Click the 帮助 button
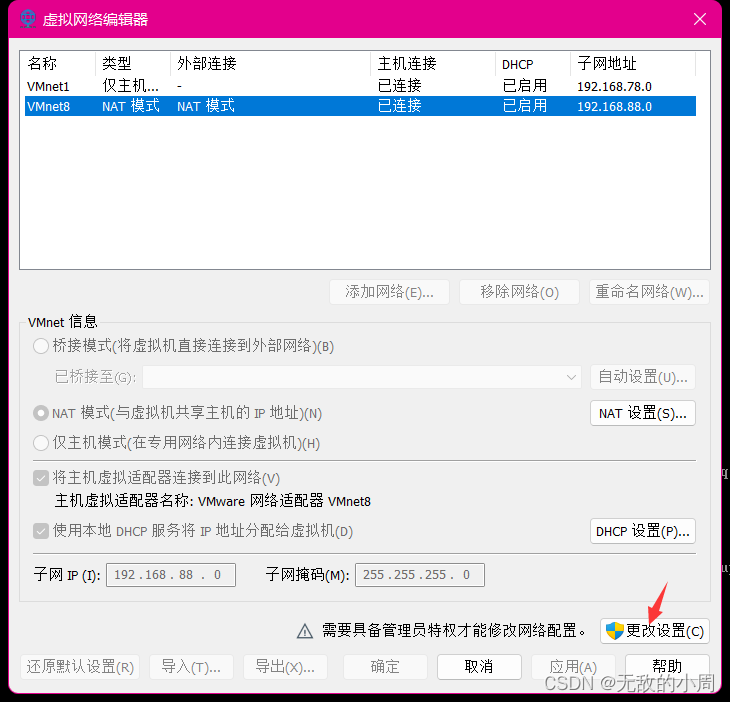730x702 pixels. pyautogui.click(x=667, y=667)
